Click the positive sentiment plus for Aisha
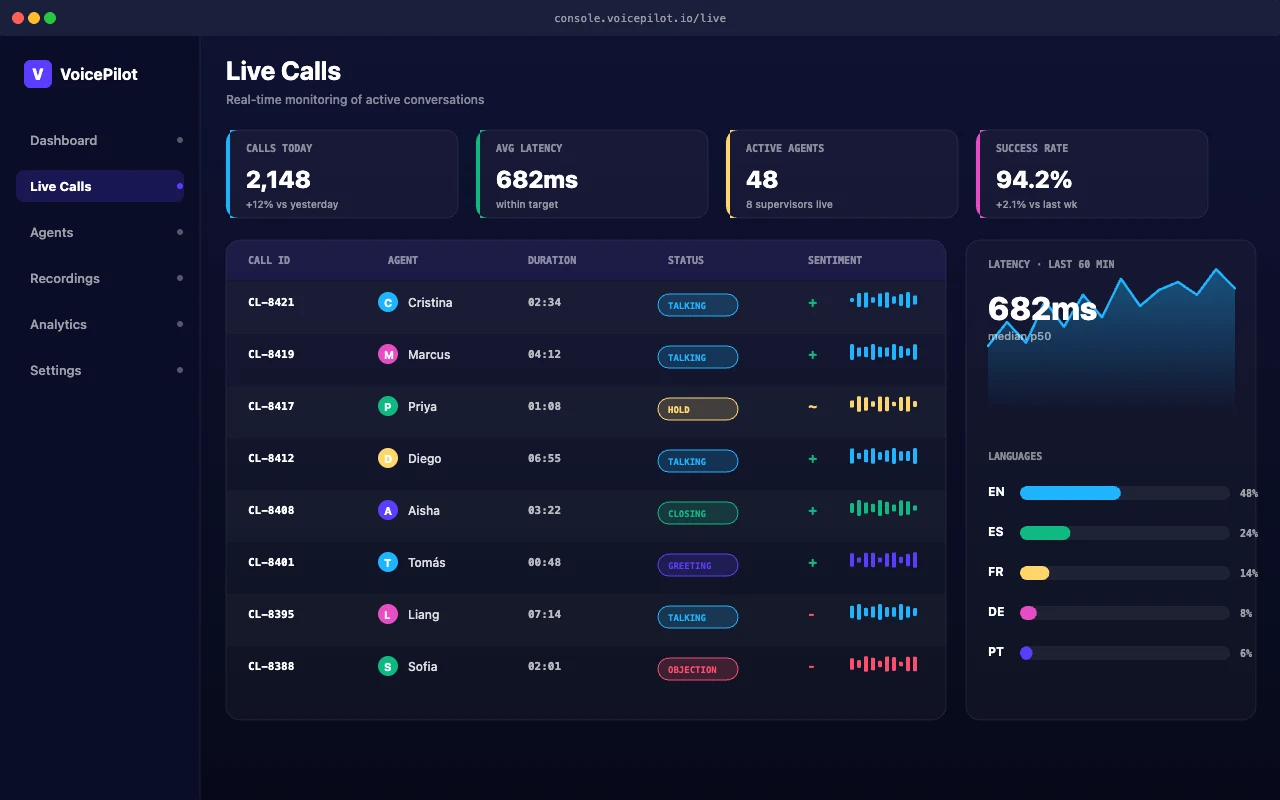 (812, 510)
